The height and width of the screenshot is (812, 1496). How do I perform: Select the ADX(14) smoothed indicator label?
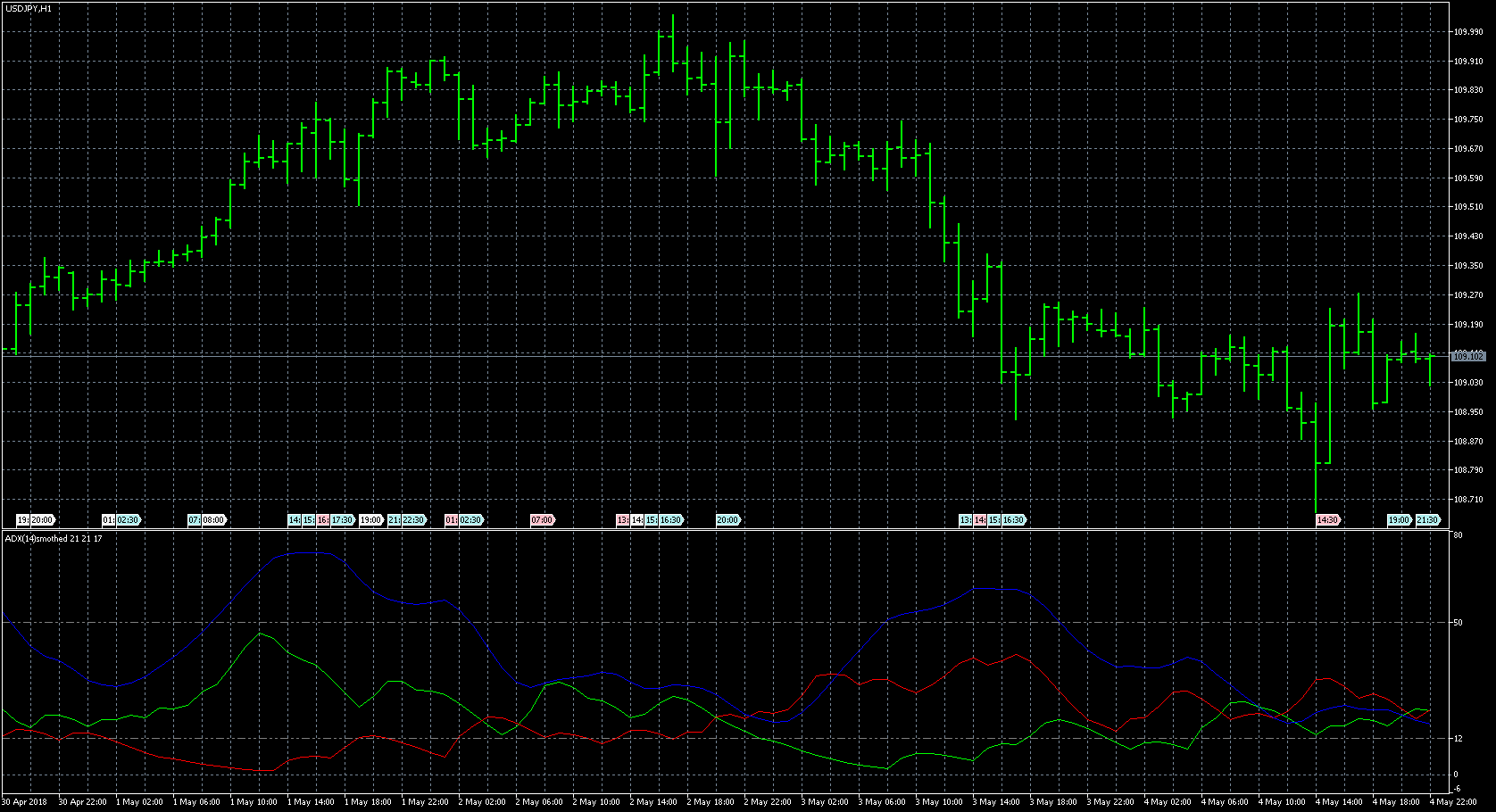(x=54, y=539)
